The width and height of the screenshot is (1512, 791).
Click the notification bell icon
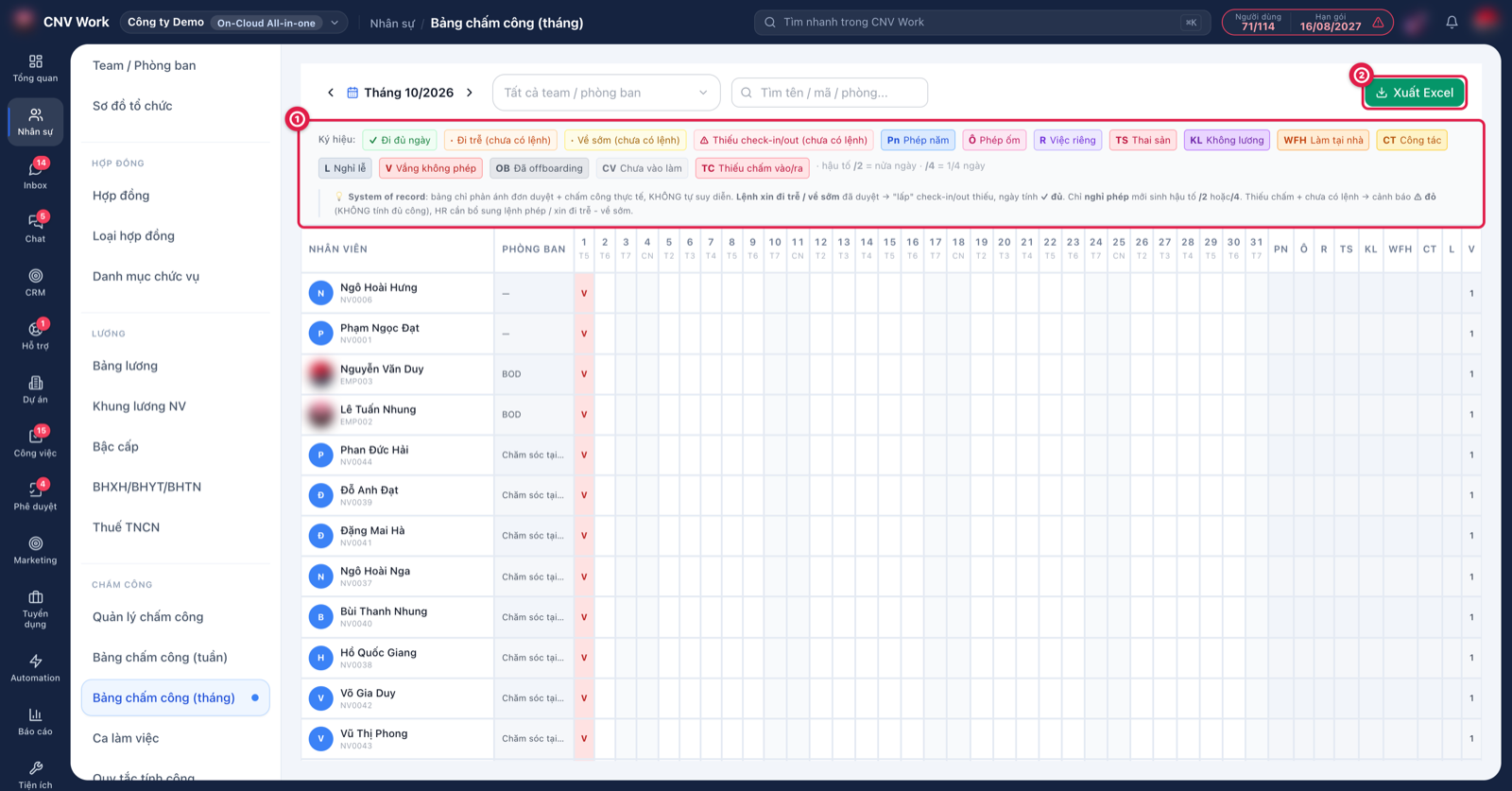coord(1452,23)
